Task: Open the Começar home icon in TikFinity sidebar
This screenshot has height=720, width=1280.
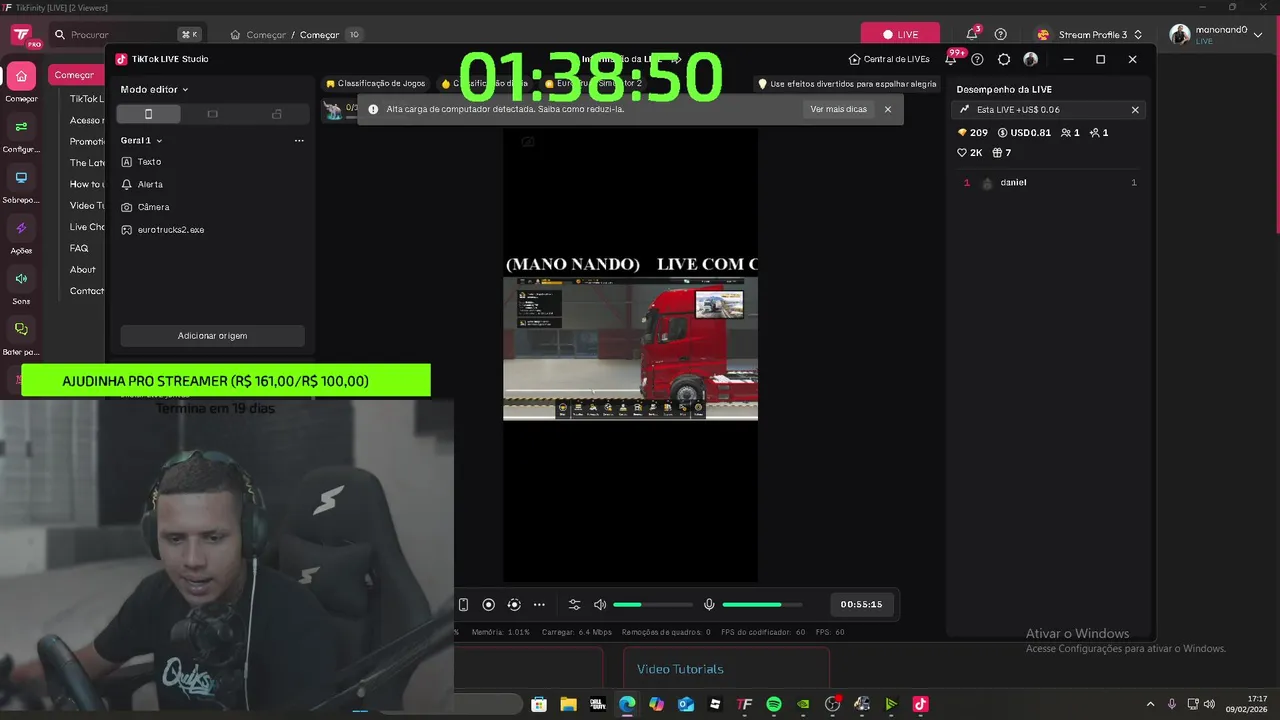Action: [x=21, y=77]
